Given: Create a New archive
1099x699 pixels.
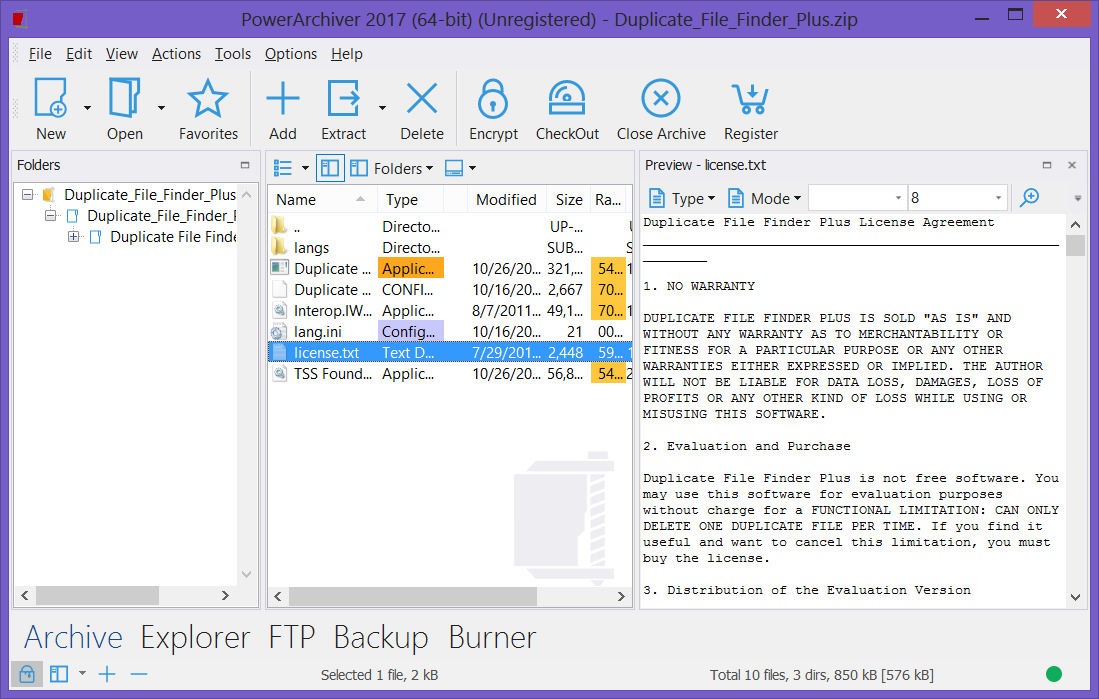Looking at the screenshot, I should coord(51,109).
